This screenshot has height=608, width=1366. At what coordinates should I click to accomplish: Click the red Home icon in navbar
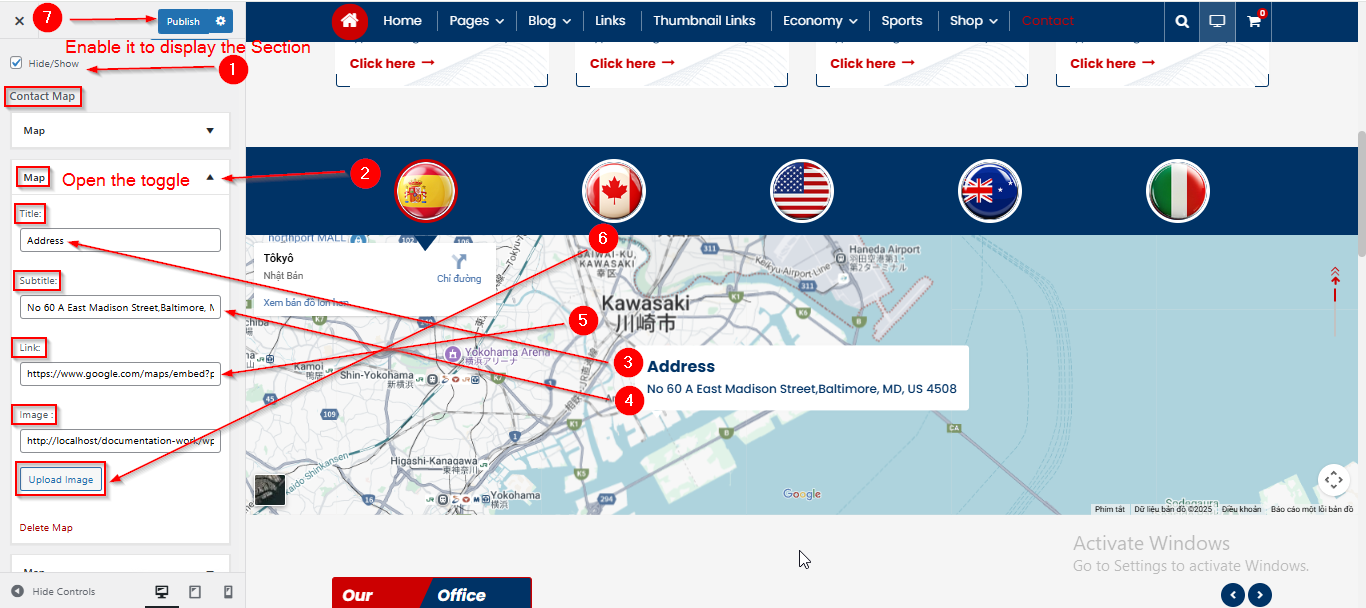click(x=349, y=21)
